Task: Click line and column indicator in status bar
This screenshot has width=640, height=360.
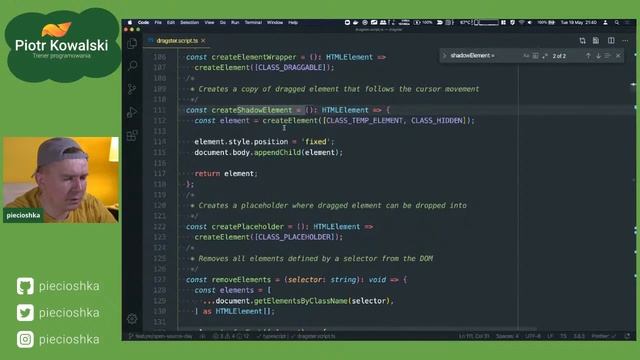Action: pos(474,336)
